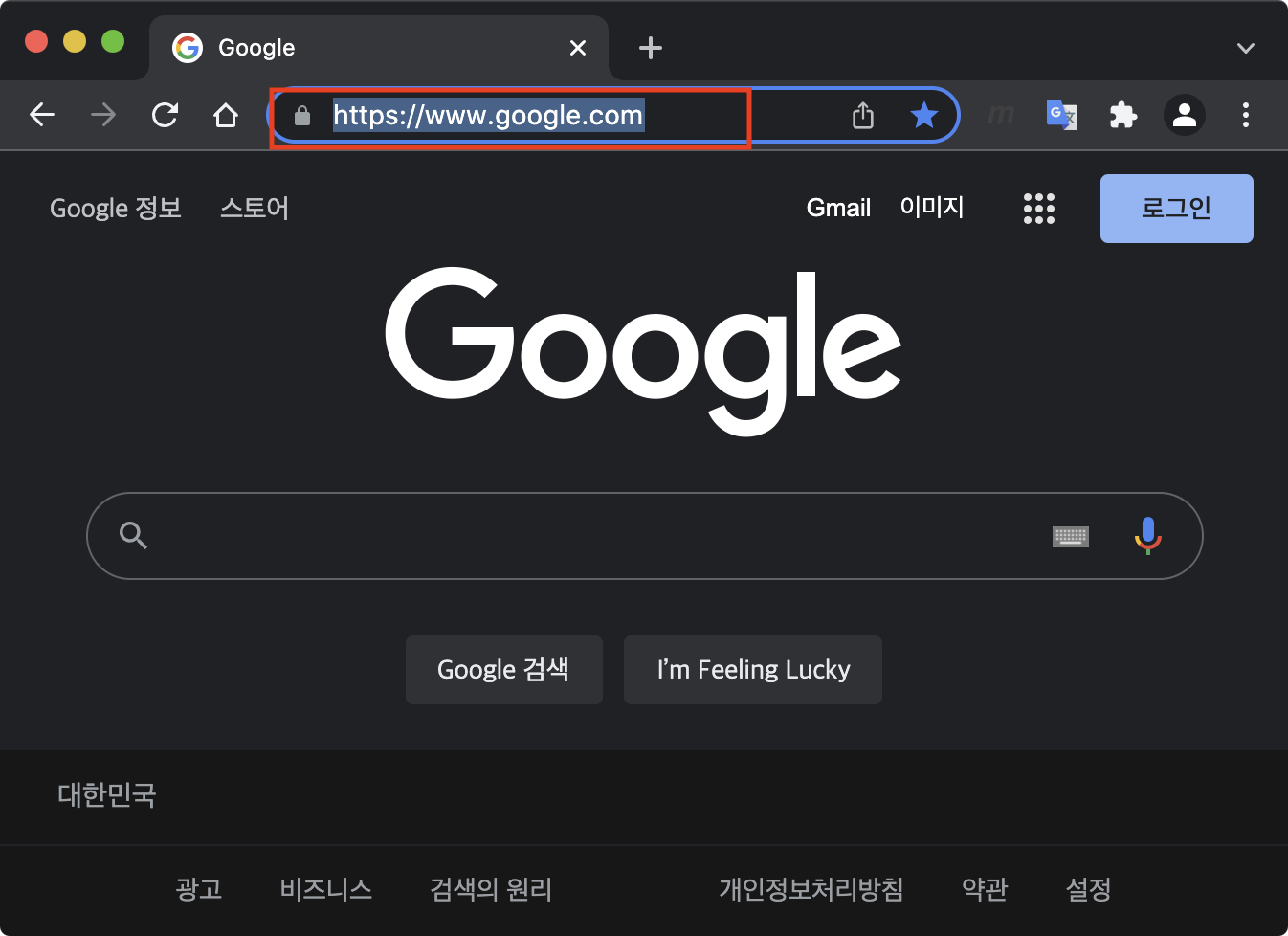Viewport: 1288px width, 936px height.
Task: Click I'm Feeling Lucky
Action: (x=753, y=670)
